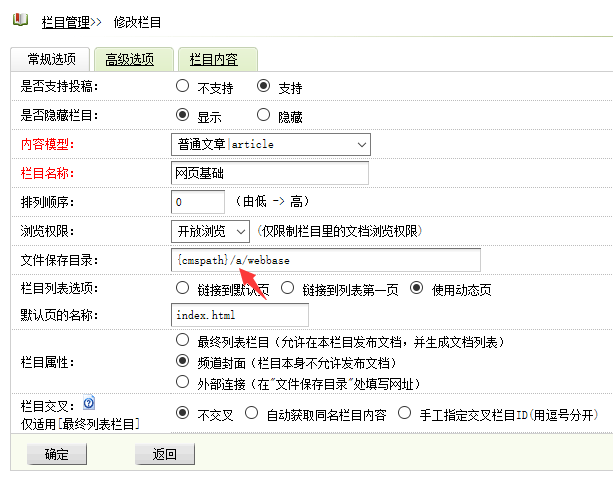Open the 内容模型 dropdown showing 普通文章
The height and width of the screenshot is (483, 613).
coord(271,144)
